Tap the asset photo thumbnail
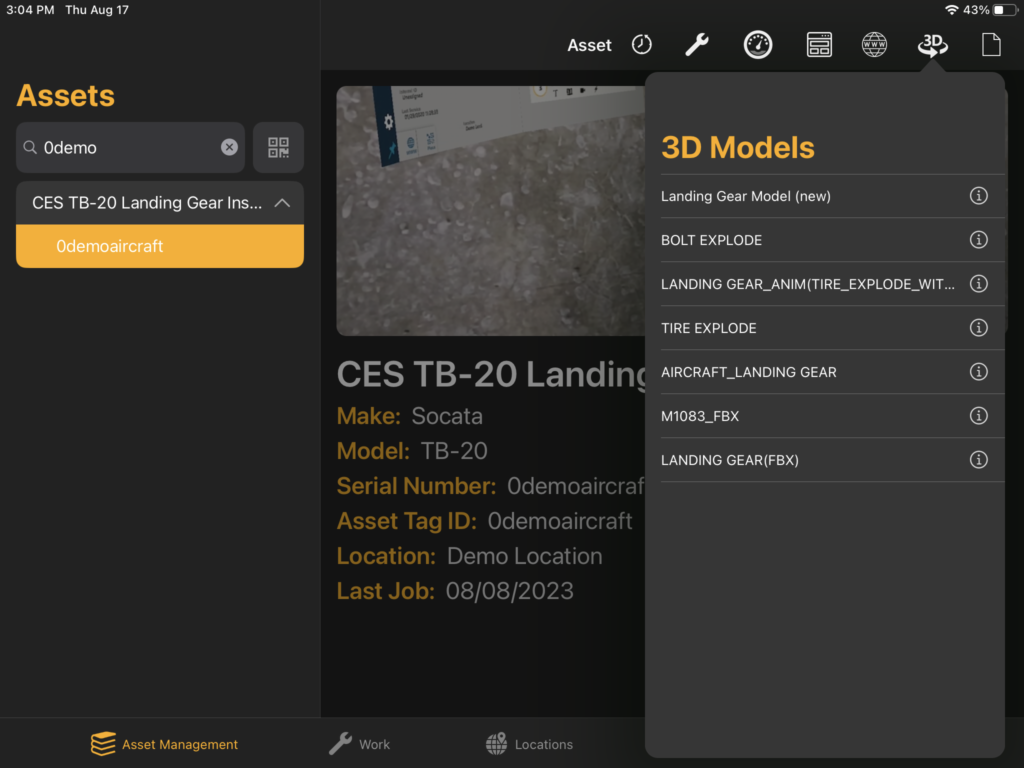The width and height of the screenshot is (1024, 768). [492, 210]
